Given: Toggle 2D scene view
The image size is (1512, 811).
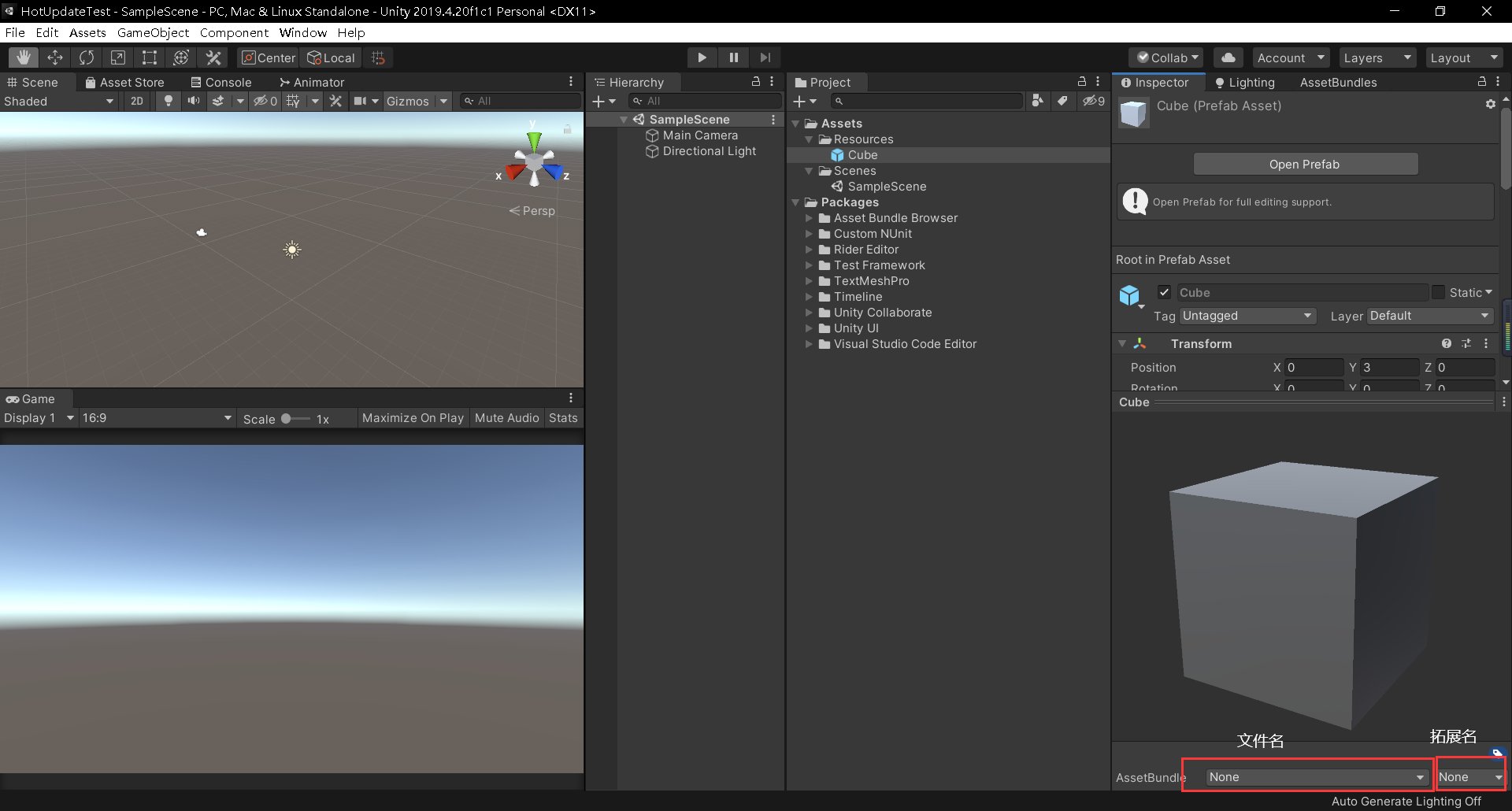Looking at the screenshot, I should [137, 101].
